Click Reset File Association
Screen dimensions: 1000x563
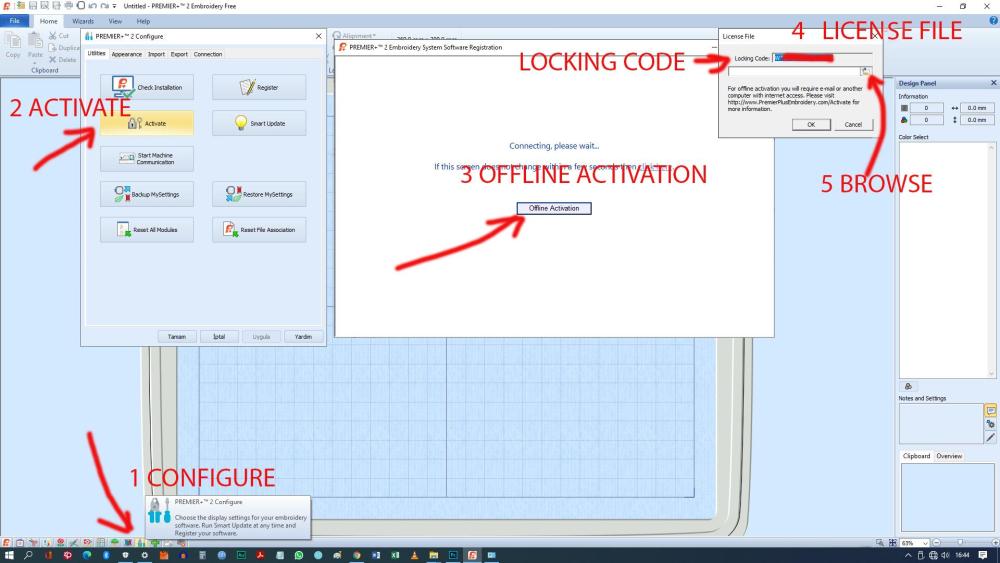click(x=259, y=230)
